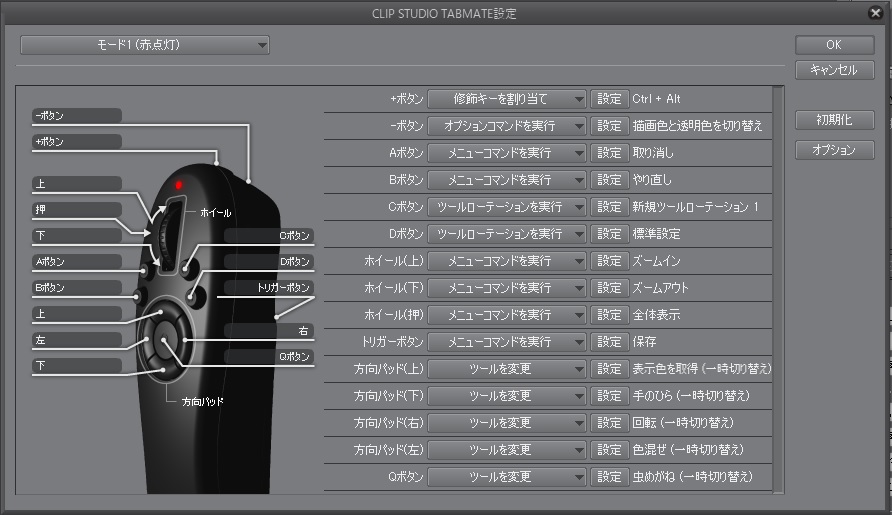Open the +ボタン action dropdown
Screen dimensions: 892x515
coord(507,99)
